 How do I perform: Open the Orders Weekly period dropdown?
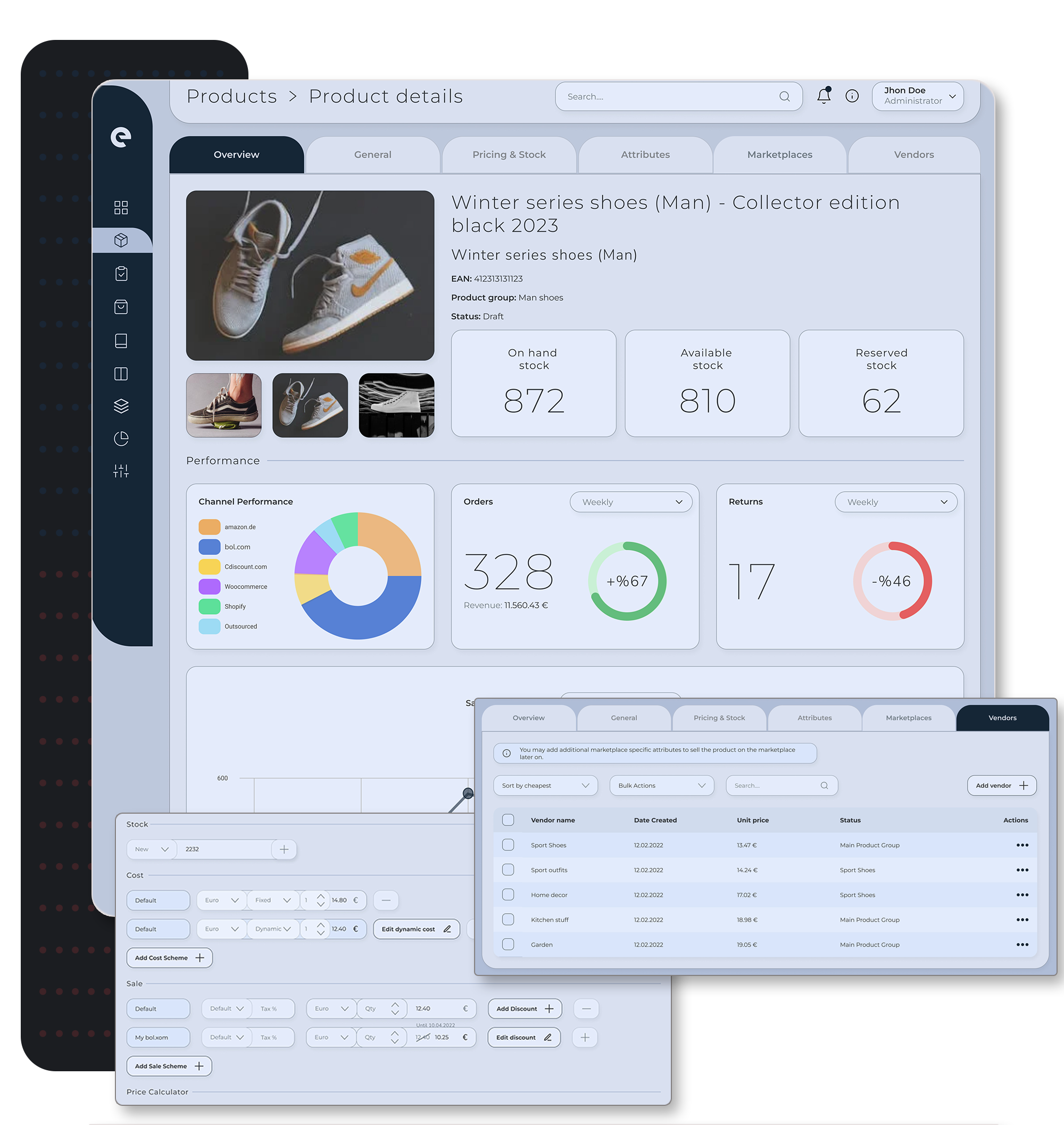(631, 502)
